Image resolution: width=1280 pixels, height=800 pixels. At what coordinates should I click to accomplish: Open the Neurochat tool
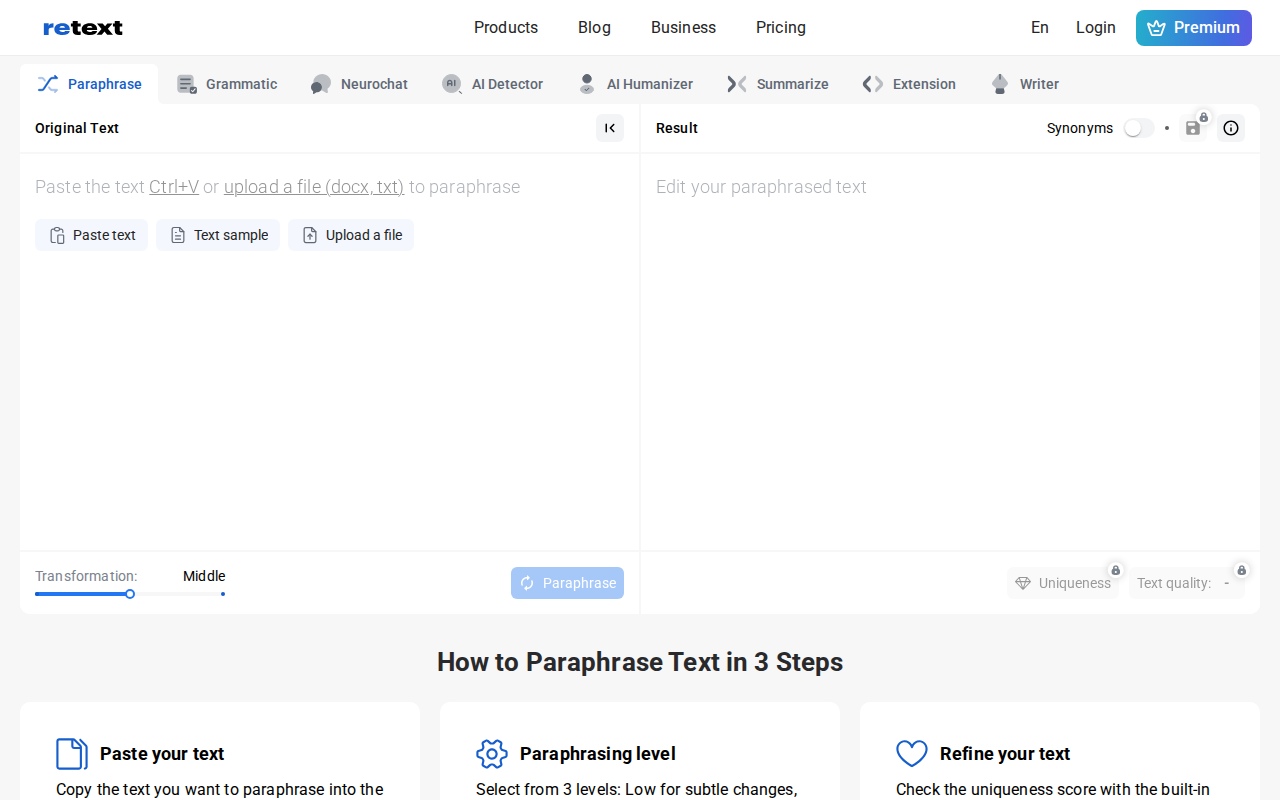tap(359, 84)
